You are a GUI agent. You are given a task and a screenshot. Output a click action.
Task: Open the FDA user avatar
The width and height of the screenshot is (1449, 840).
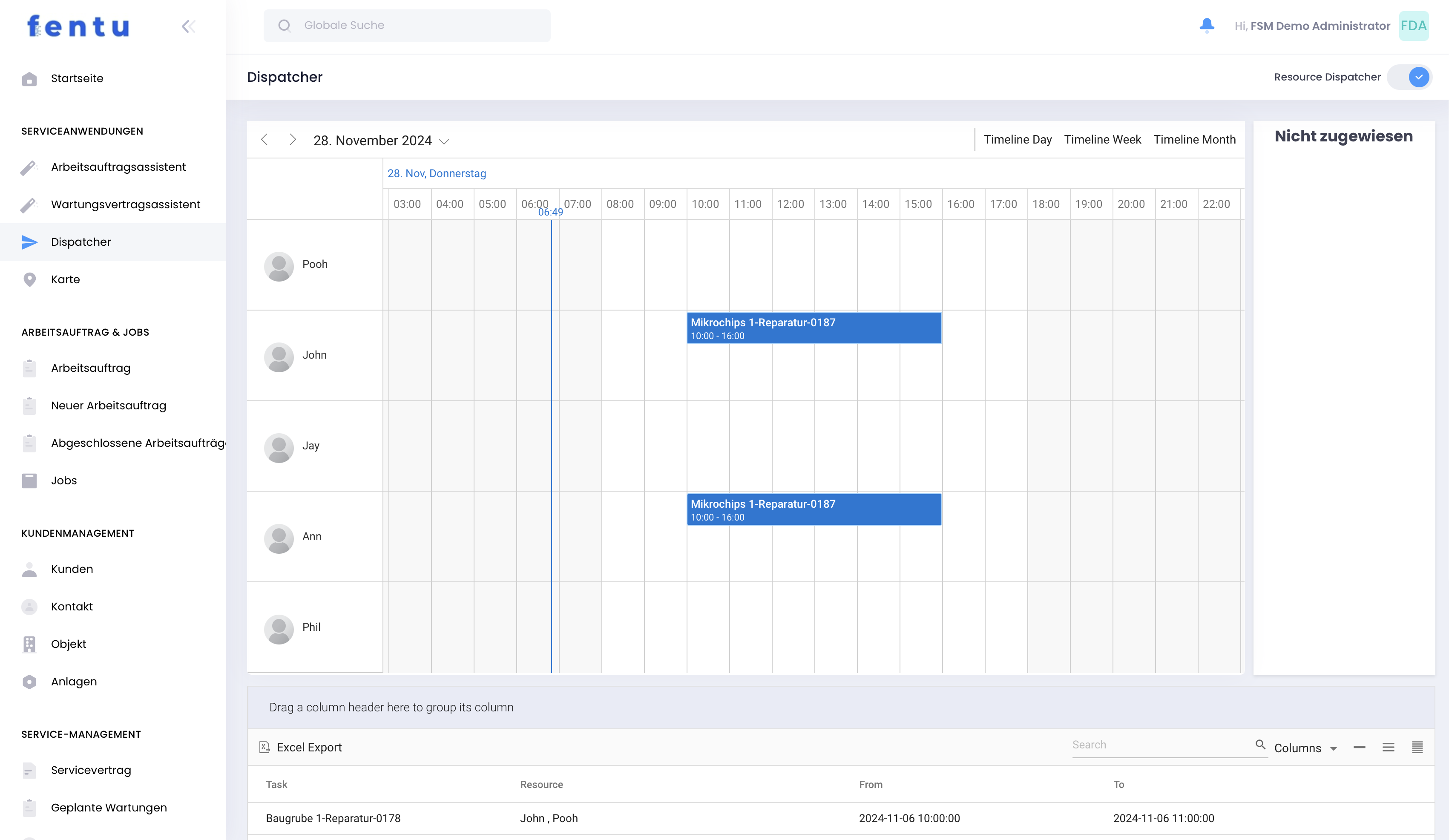1413,26
